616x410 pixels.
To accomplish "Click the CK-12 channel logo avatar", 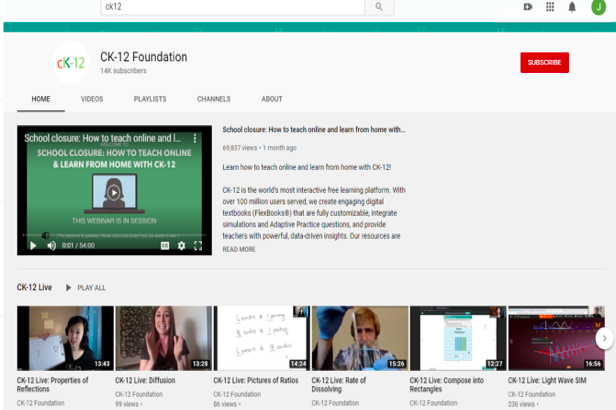I will (x=71, y=63).
